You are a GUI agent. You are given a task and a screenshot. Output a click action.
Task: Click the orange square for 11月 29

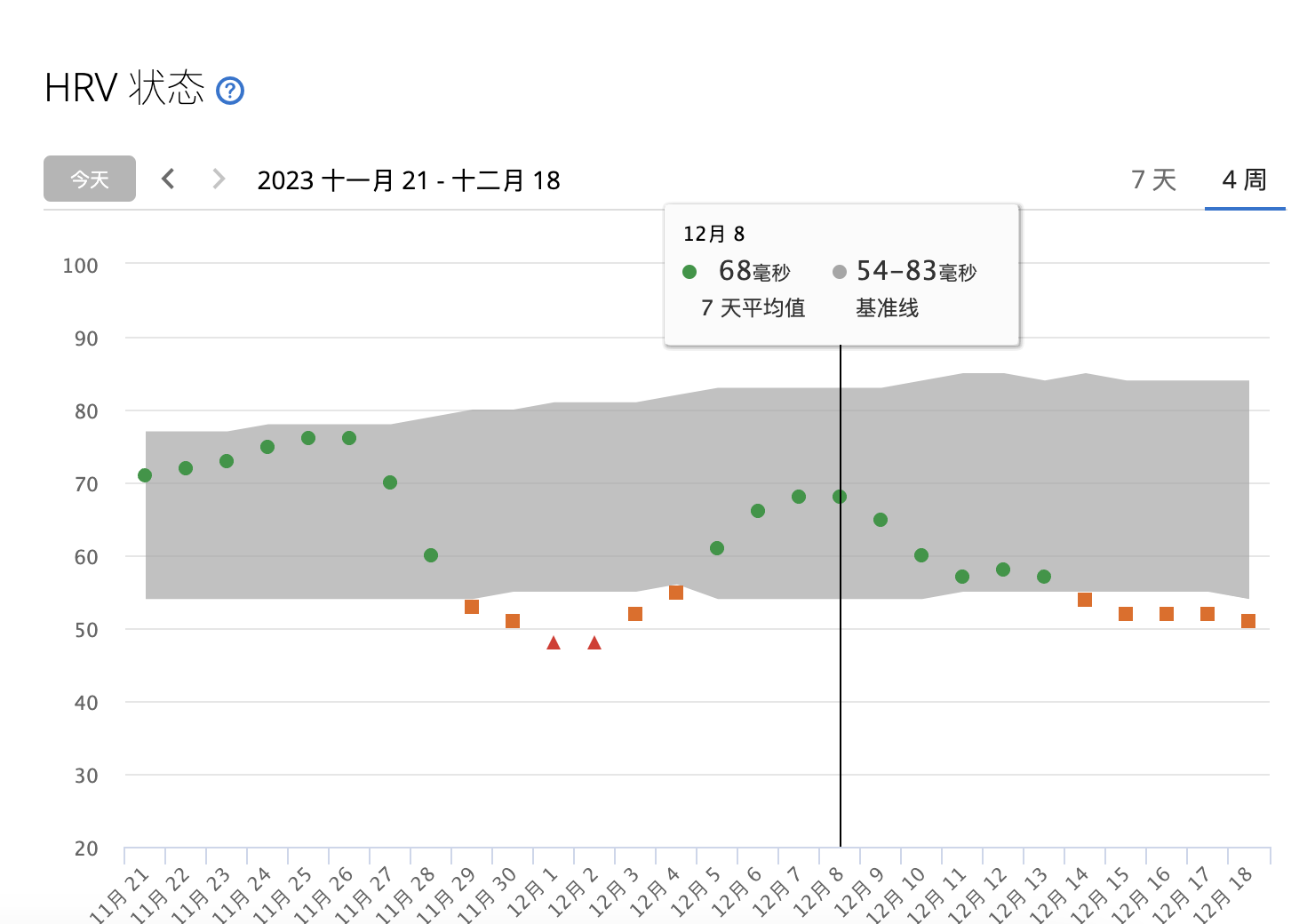[x=472, y=607]
